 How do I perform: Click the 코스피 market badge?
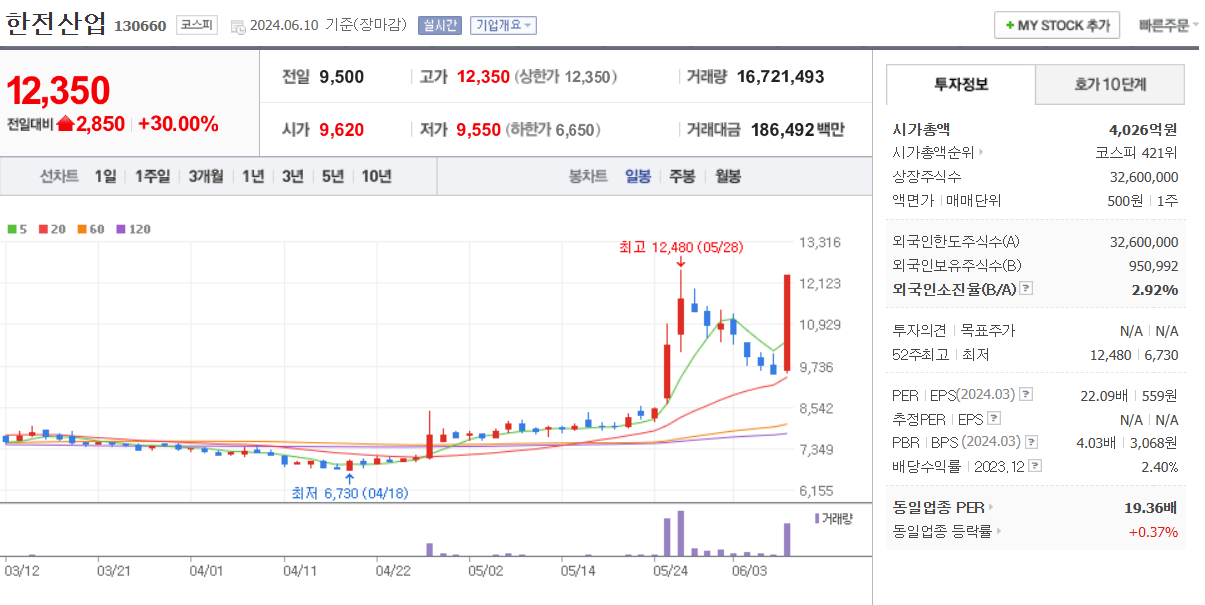coord(196,25)
